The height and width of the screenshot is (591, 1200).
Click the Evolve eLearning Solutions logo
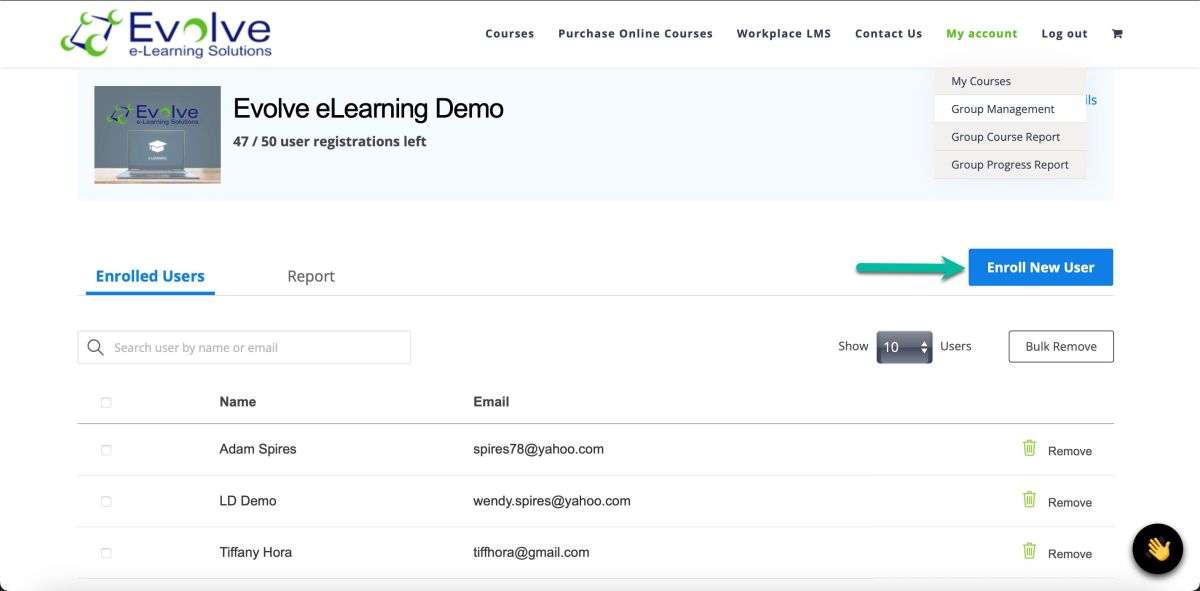click(x=168, y=33)
